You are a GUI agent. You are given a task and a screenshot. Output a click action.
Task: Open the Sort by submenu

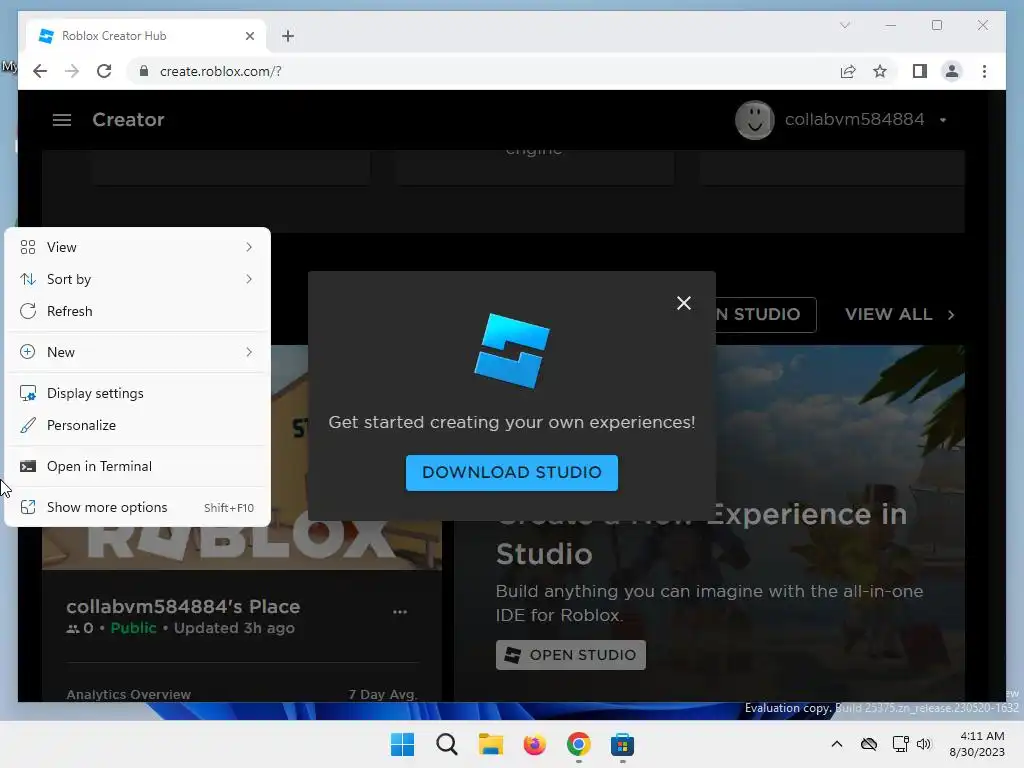pyautogui.click(x=137, y=279)
